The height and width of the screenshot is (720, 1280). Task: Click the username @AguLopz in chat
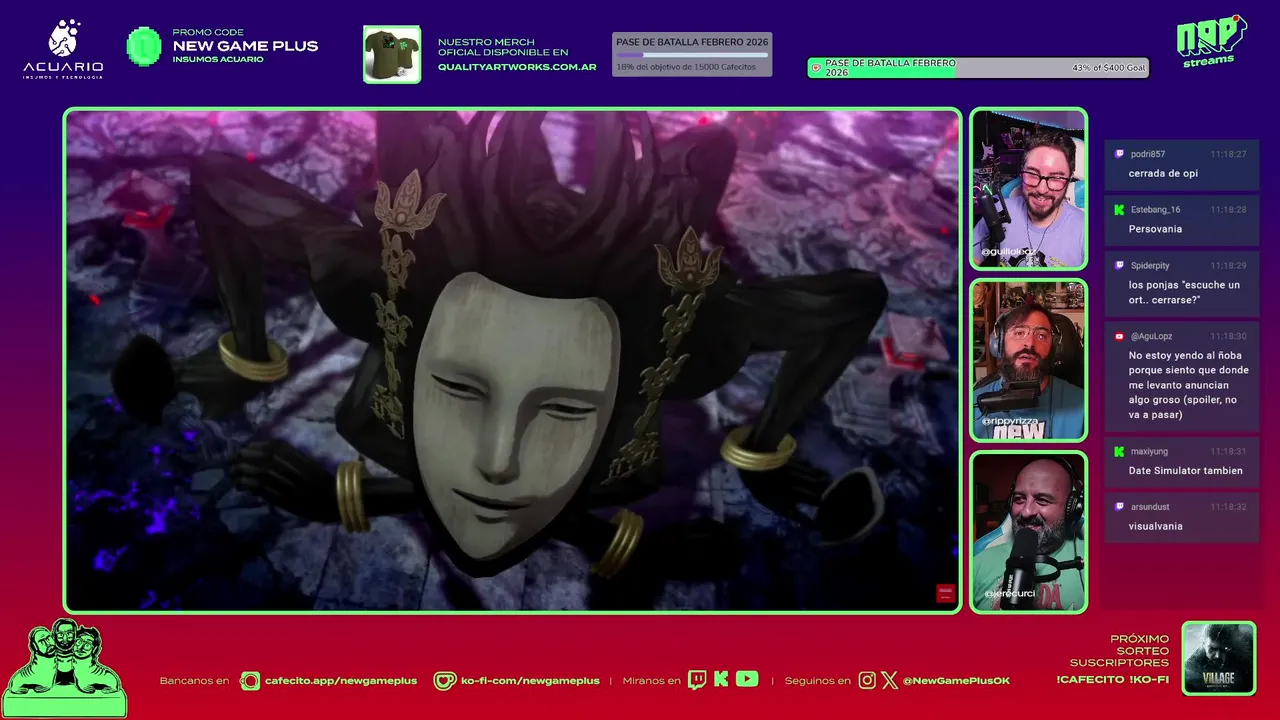[1151, 337]
